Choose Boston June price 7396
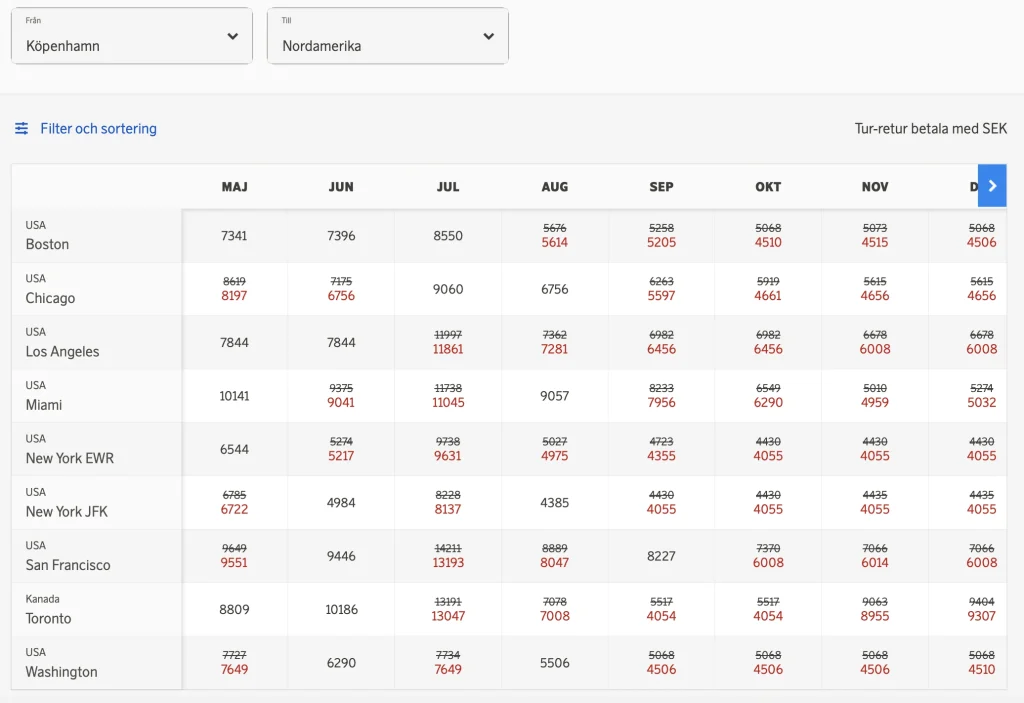The height and width of the screenshot is (703, 1024). click(341, 236)
